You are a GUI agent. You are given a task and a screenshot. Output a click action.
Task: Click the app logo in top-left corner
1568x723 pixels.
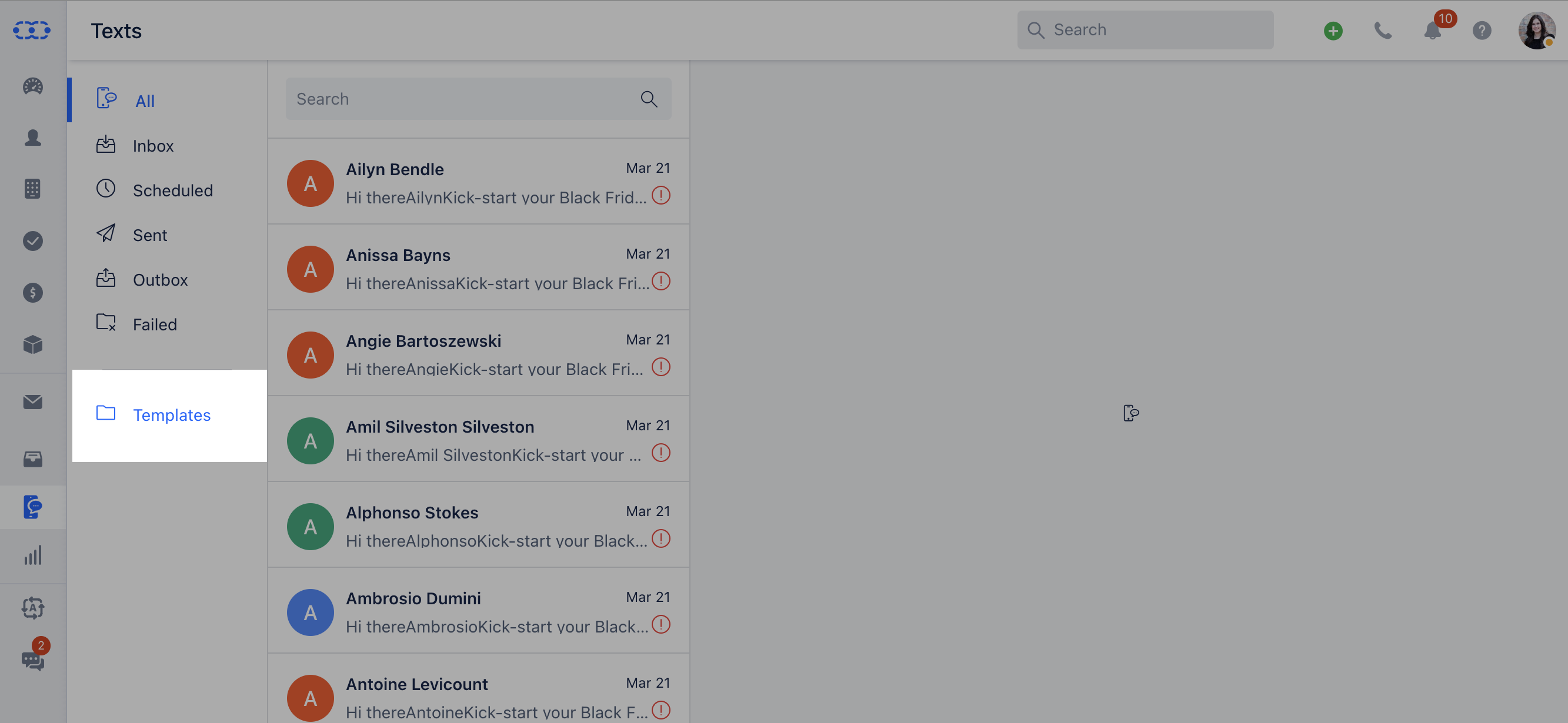click(32, 30)
